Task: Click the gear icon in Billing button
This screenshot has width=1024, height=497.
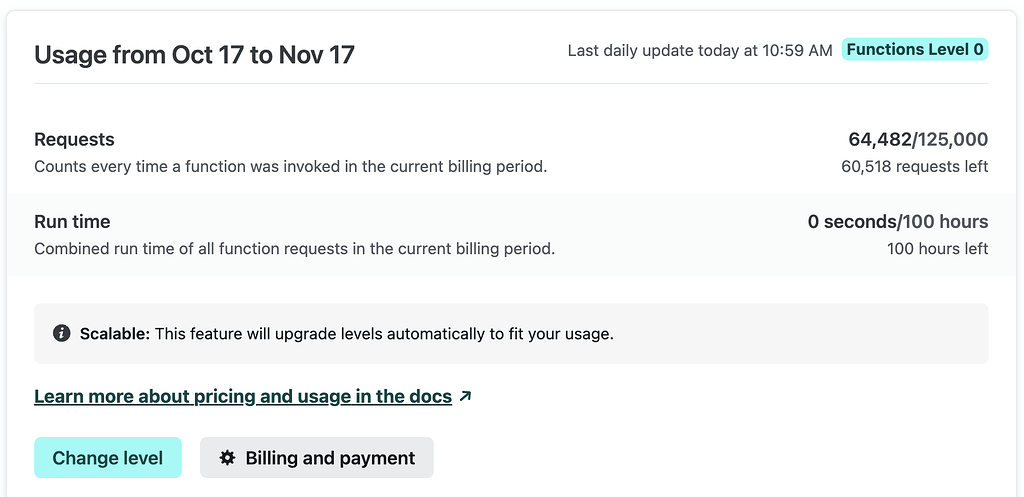Action: 227,458
